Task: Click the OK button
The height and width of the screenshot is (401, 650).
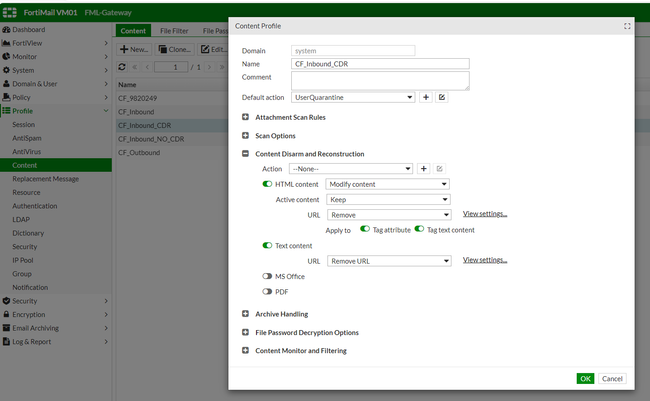Action: 585,379
